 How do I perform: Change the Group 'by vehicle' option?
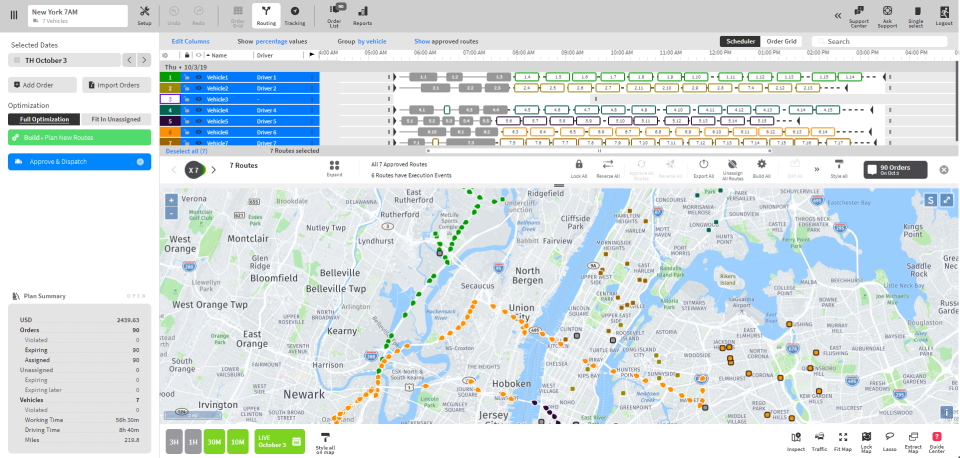[x=372, y=42]
